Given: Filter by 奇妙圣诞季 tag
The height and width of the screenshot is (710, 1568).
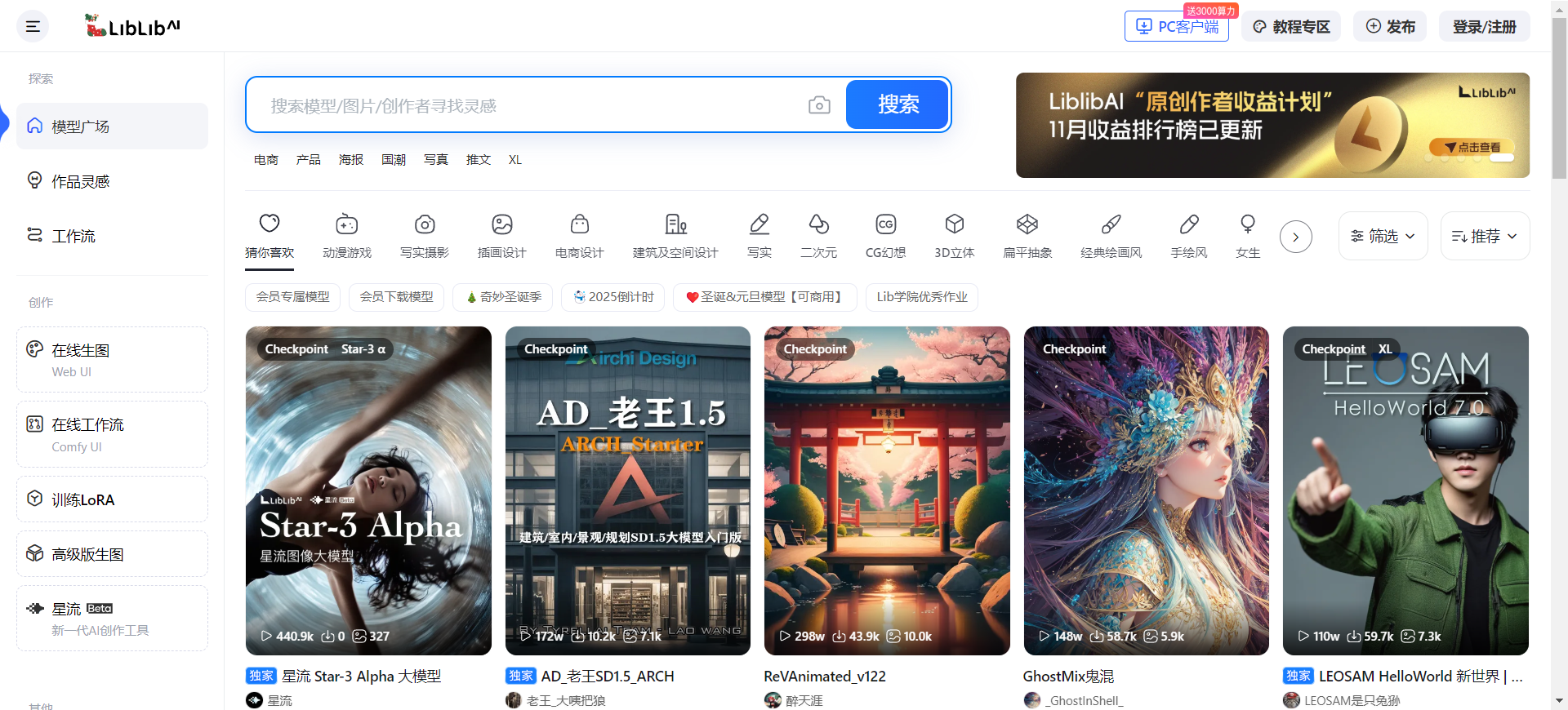Looking at the screenshot, I should [503, 297].
